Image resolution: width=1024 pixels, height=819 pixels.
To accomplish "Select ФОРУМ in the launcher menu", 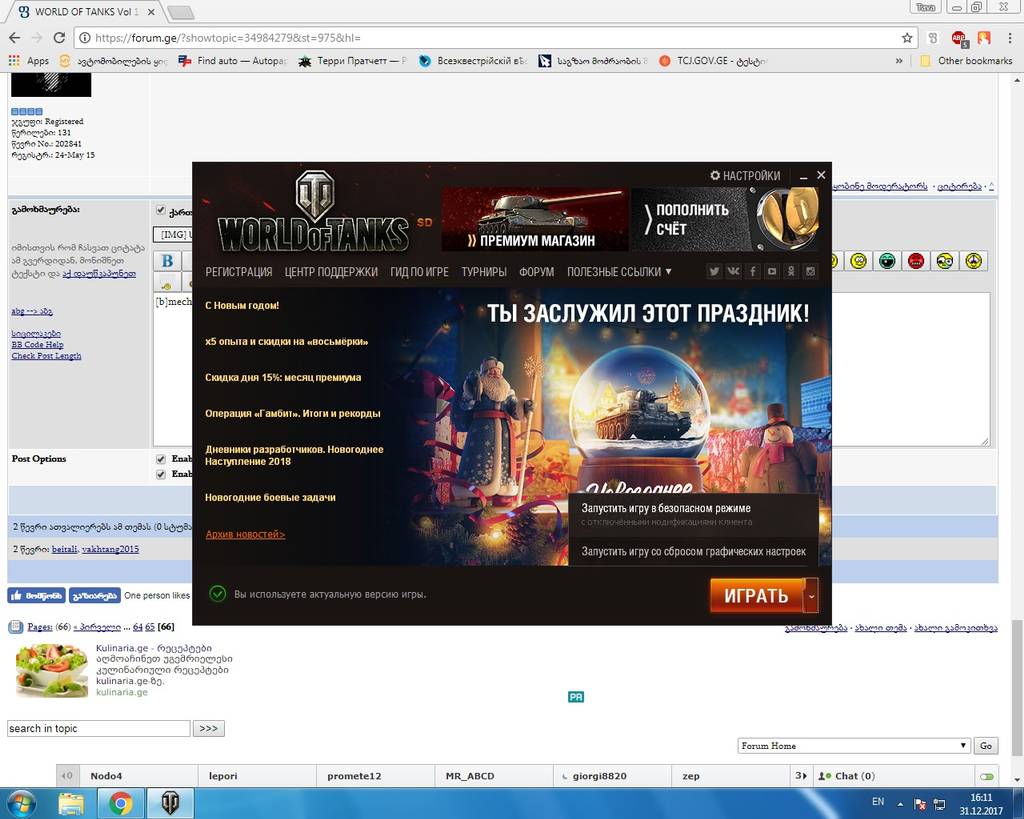I will pyautogui.click(x=536, y=271).
